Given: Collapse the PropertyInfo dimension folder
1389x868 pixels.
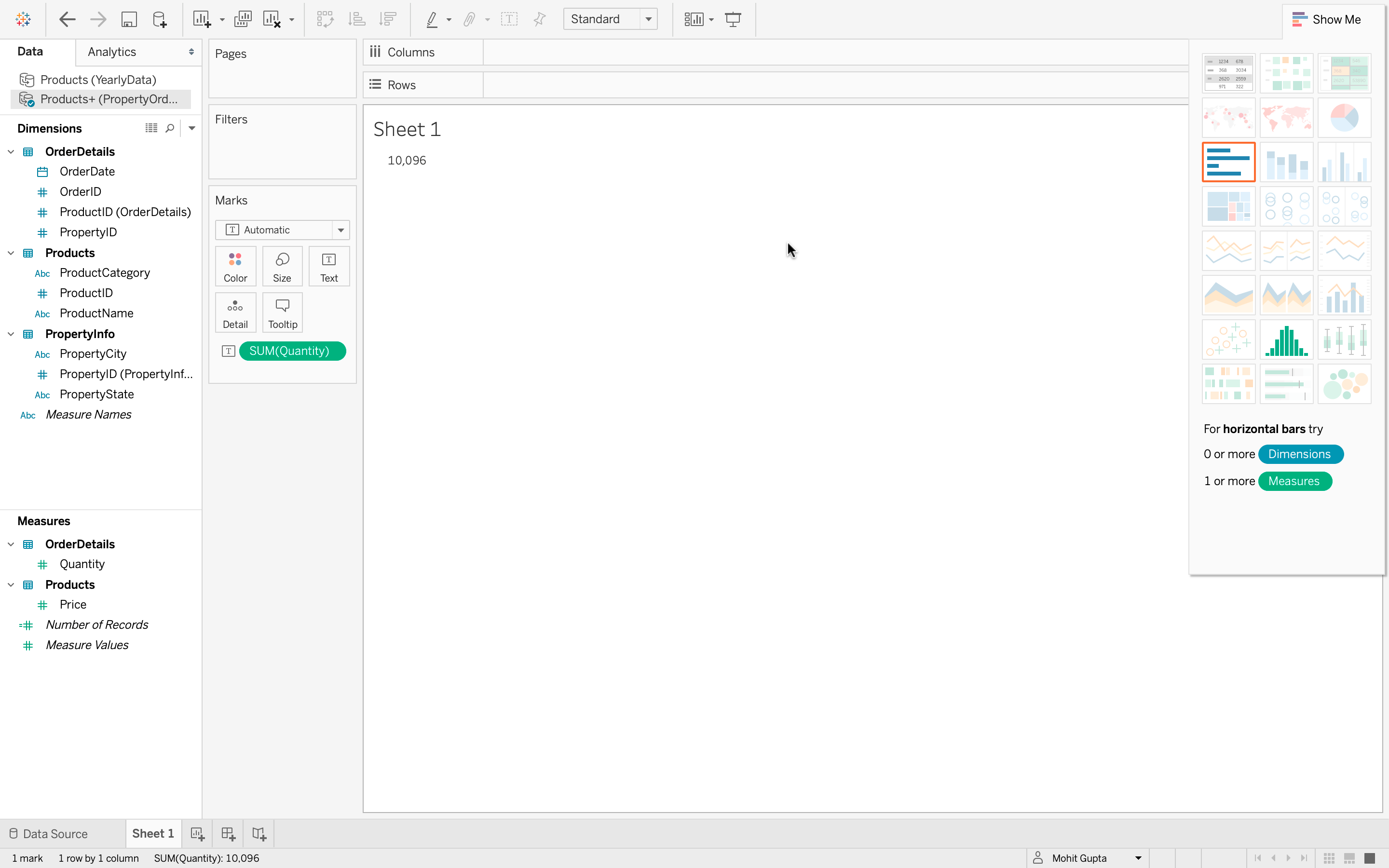Looking at the screenshot, I should [x=11, y=334].
